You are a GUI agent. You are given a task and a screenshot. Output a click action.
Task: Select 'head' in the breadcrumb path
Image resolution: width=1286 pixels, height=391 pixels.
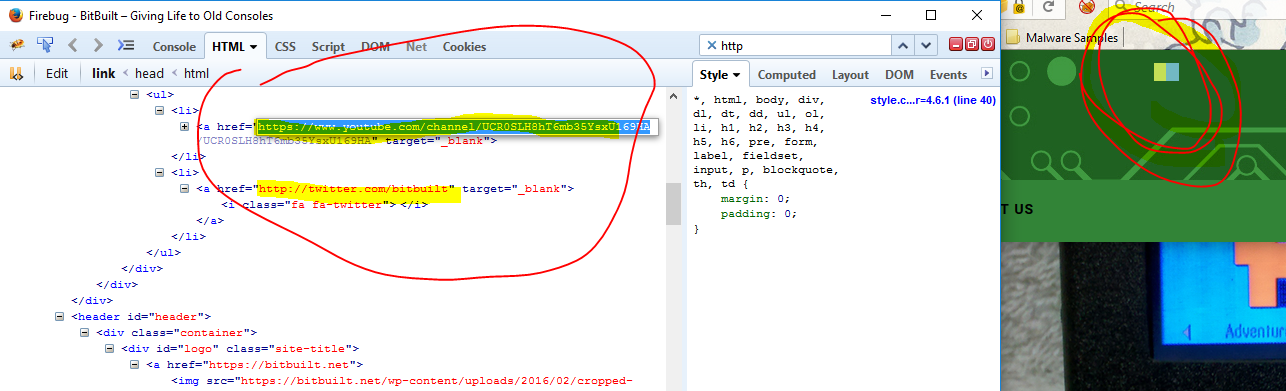coord(149,74)
